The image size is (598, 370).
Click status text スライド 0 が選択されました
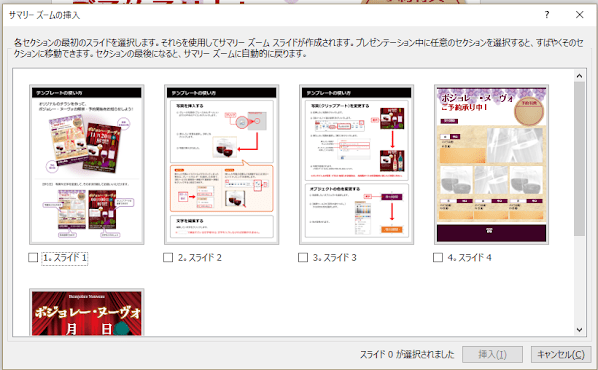tap(407, 355)
